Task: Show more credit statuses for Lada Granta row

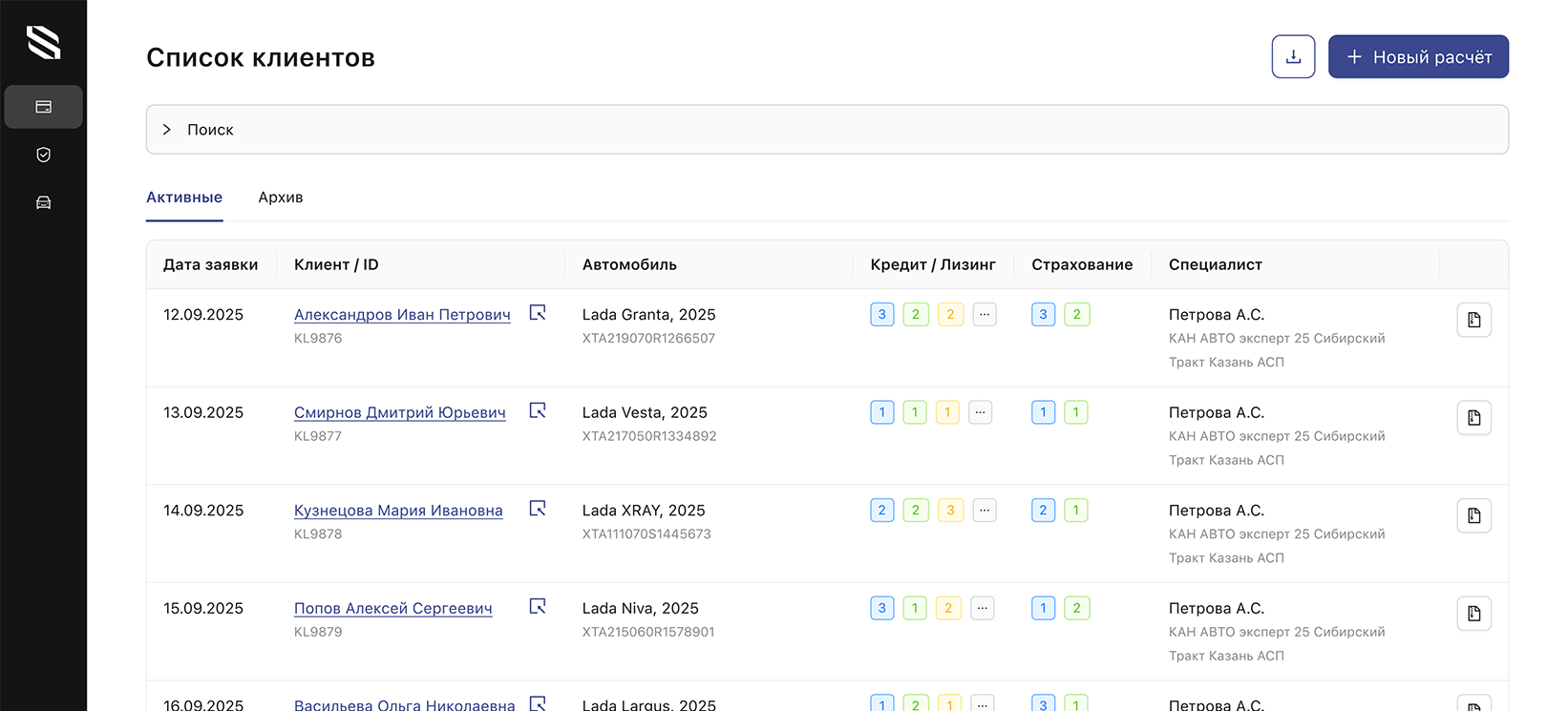Action: tap(985, 314)
